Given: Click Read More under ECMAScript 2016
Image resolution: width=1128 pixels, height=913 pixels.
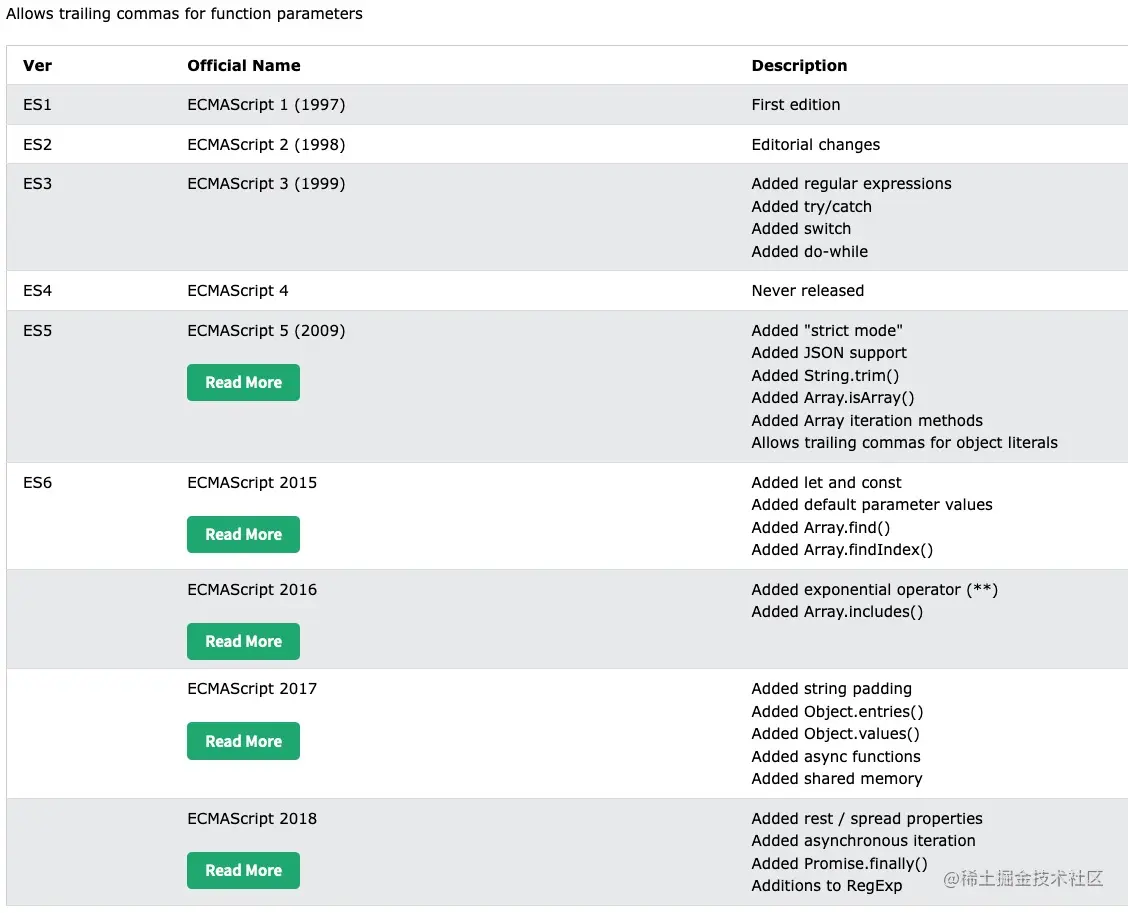Looking at the screenshot, I should pos(243,641).
